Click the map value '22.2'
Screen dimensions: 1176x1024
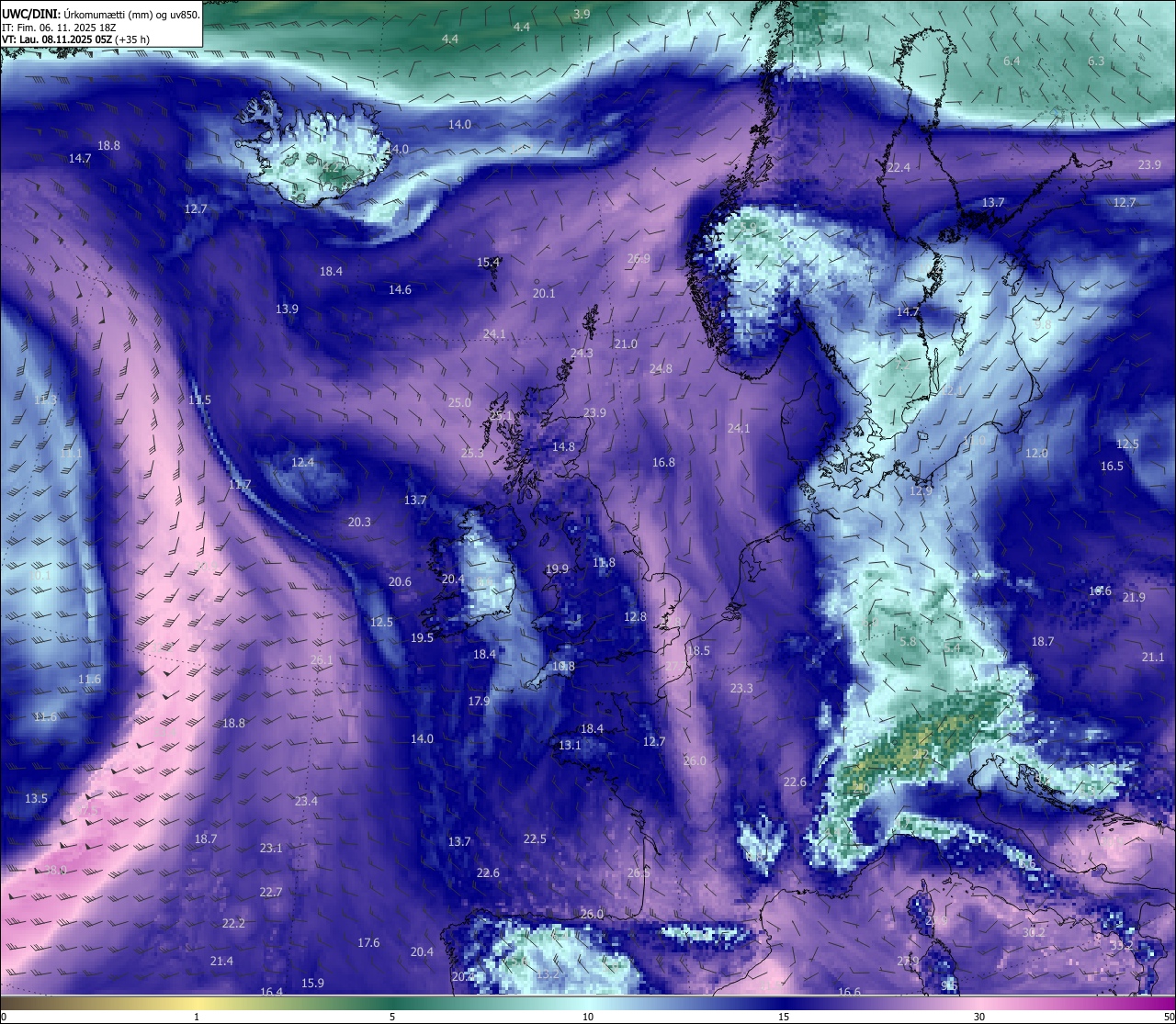[233, 923]
